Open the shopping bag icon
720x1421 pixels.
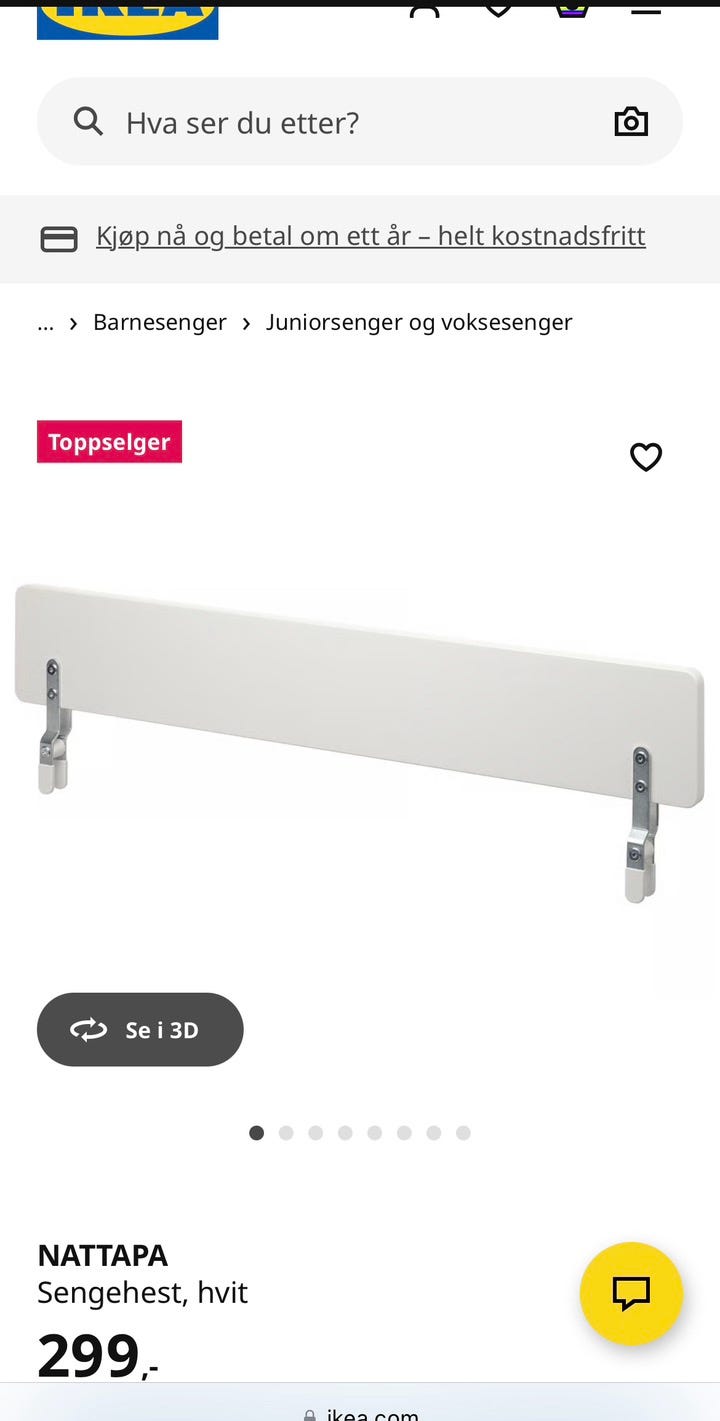pyautogui.click(x=572, y=12)
